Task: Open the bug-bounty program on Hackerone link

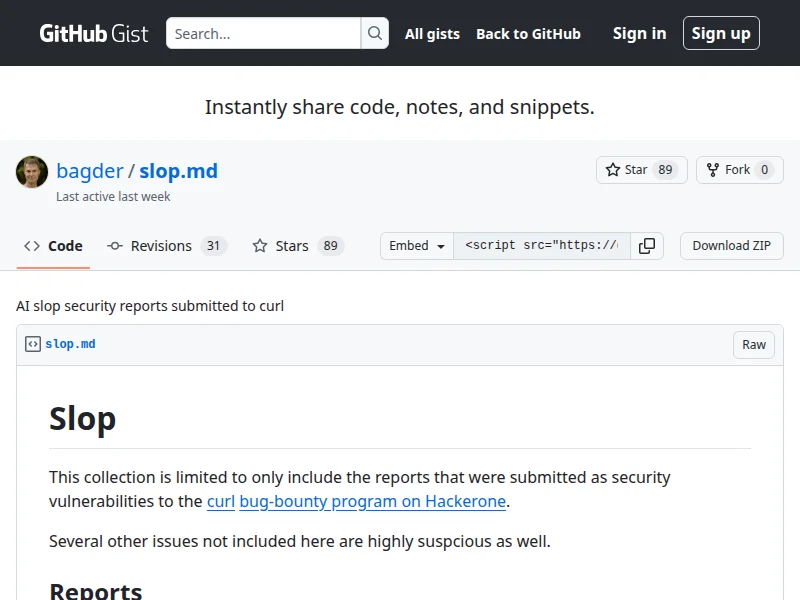Action: pyautogui.click(x=372, y=501)
